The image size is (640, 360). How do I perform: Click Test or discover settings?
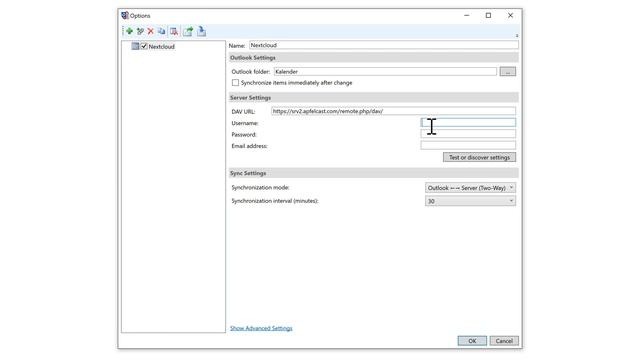point(479,157)
